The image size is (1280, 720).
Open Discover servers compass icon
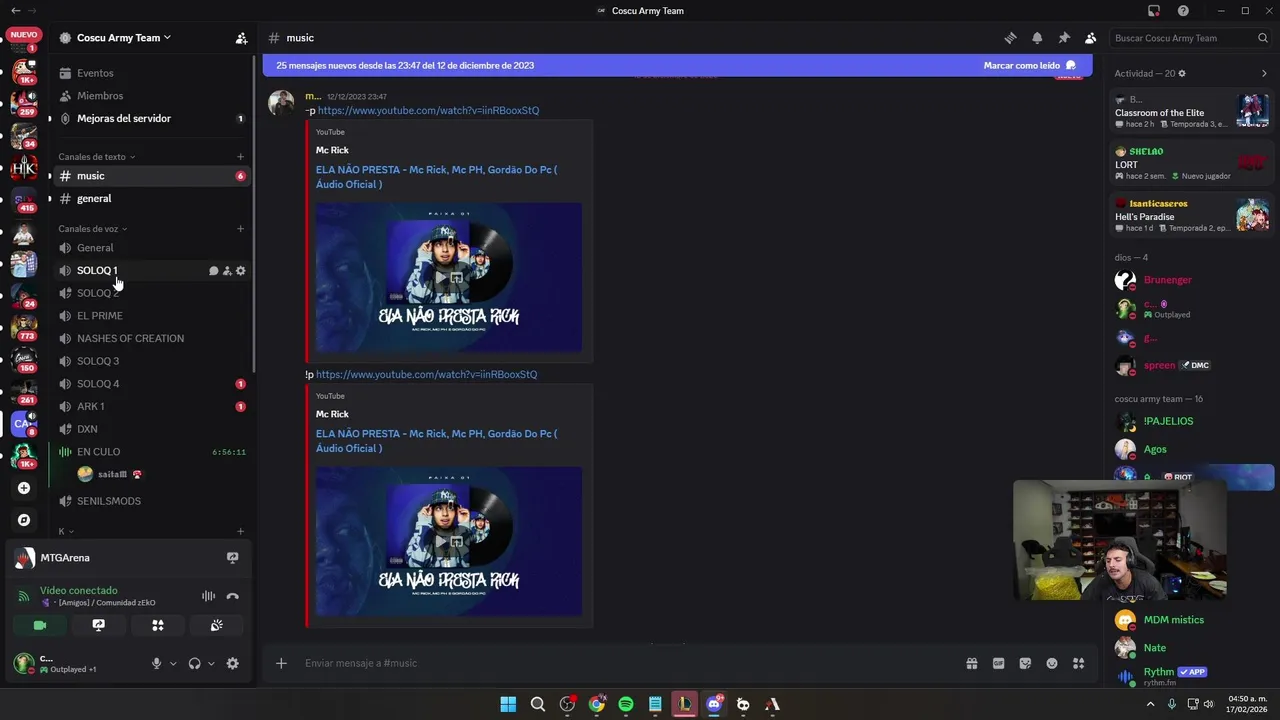pyautogui.click(x=24, y=520)
